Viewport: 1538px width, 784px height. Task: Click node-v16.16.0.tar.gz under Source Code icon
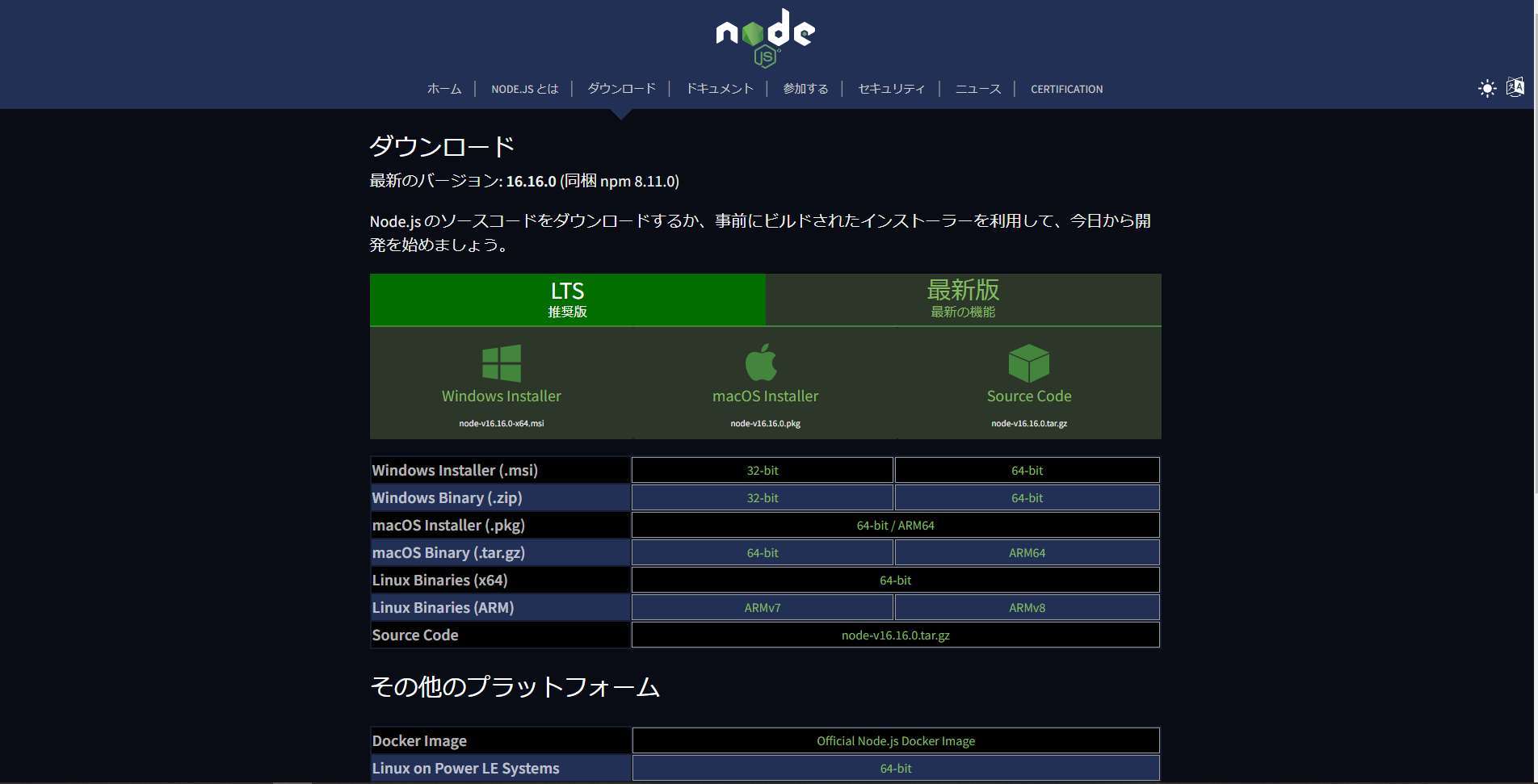point(1029,423)
